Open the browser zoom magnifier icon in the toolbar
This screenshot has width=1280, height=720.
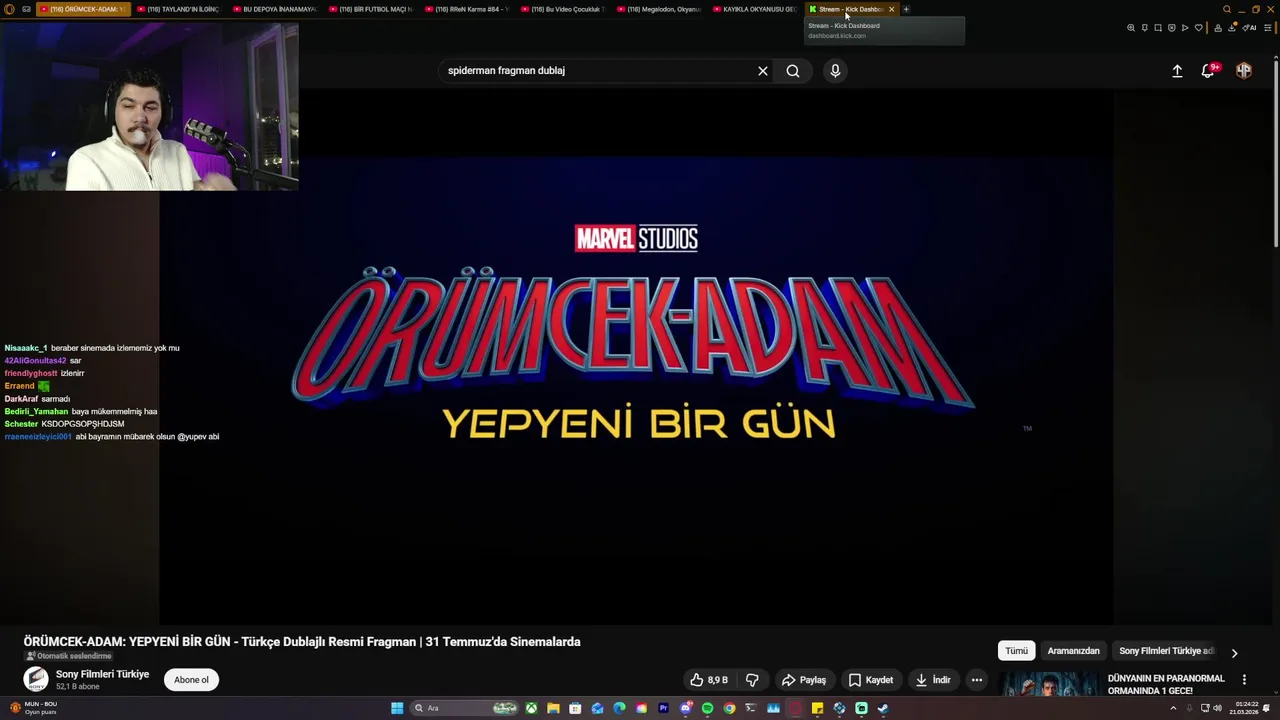tap(1131, 28)
